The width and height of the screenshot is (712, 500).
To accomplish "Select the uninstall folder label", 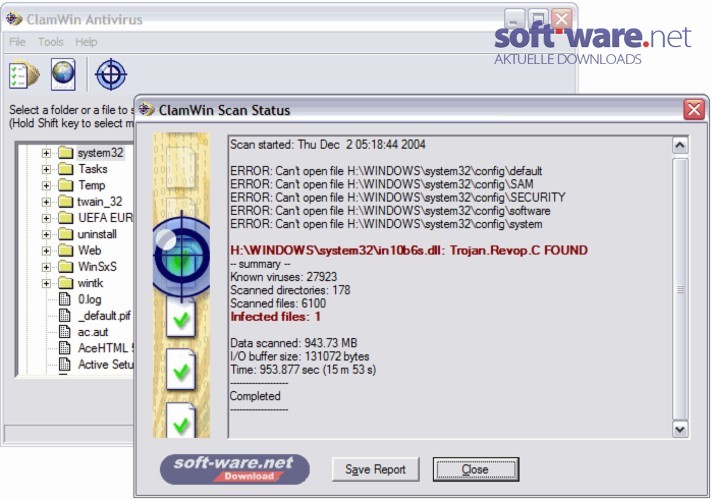I will point(97,234).
